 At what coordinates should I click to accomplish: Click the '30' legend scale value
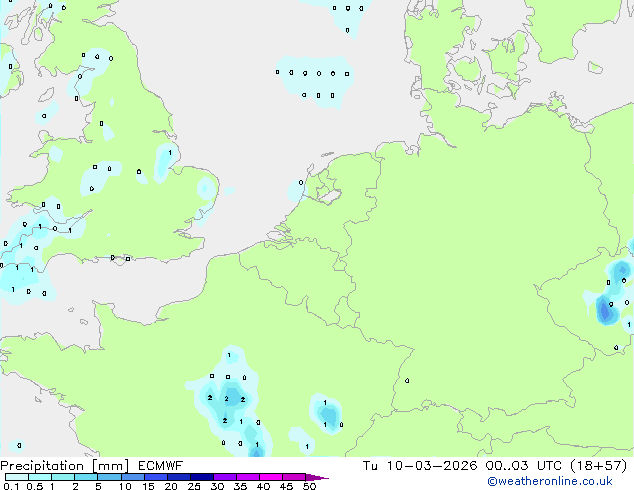pos(217,486)
